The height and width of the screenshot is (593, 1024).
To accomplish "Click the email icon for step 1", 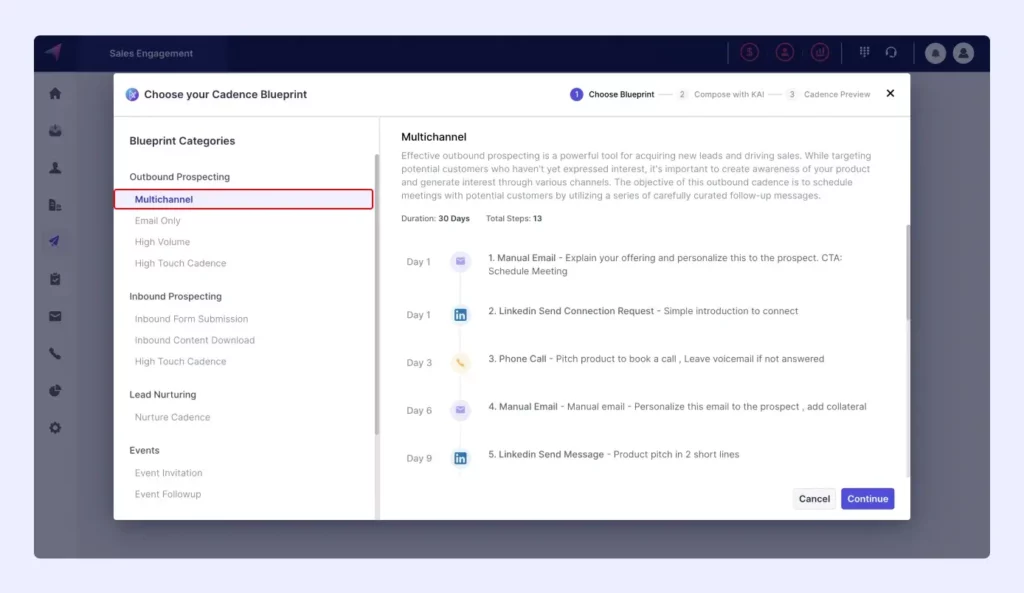I will click(x=460, y=261).
